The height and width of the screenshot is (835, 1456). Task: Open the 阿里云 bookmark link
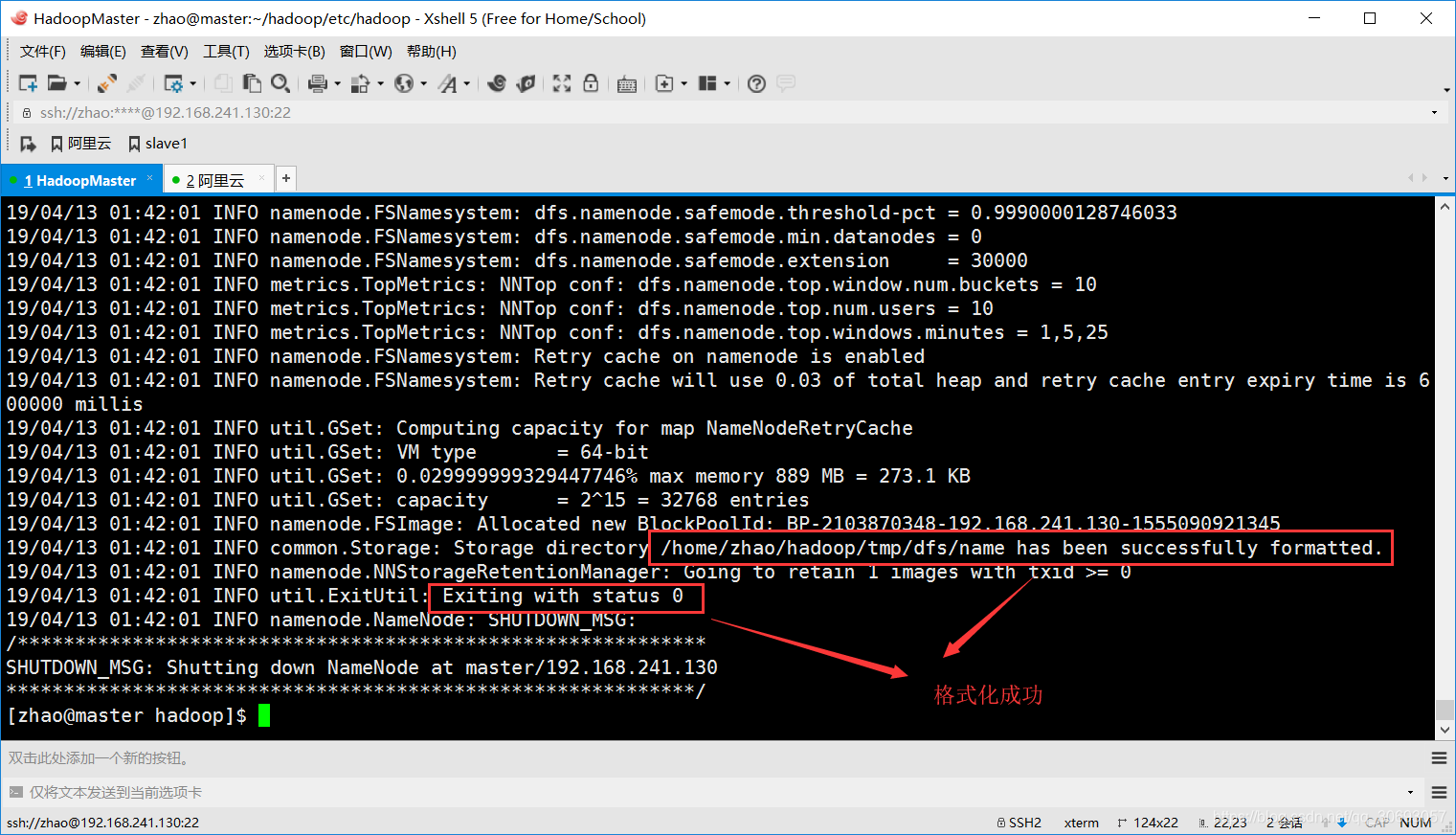tap(81, 144)
